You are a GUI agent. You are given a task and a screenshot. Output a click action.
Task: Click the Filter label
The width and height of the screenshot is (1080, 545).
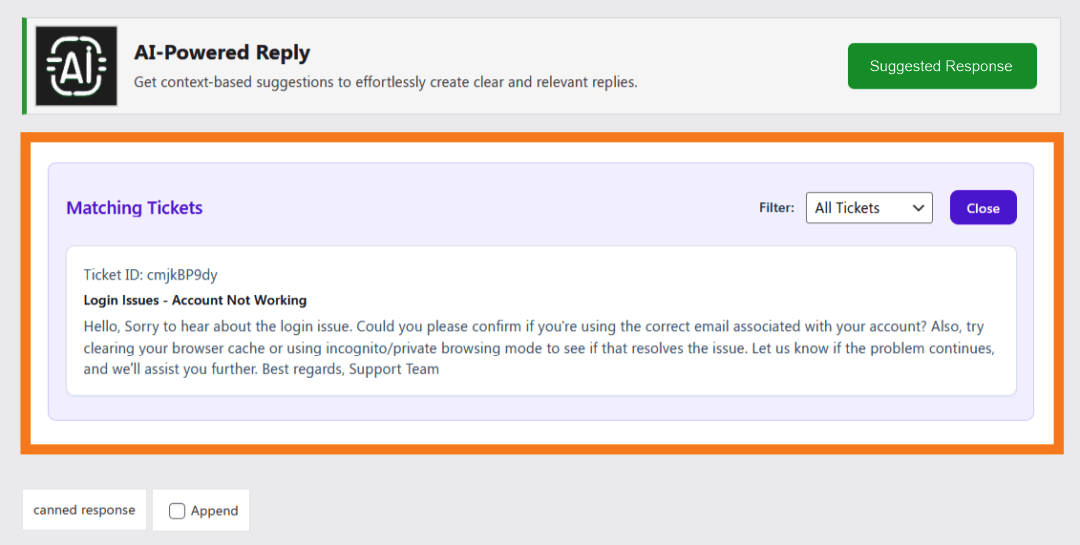tap(777, 208)
